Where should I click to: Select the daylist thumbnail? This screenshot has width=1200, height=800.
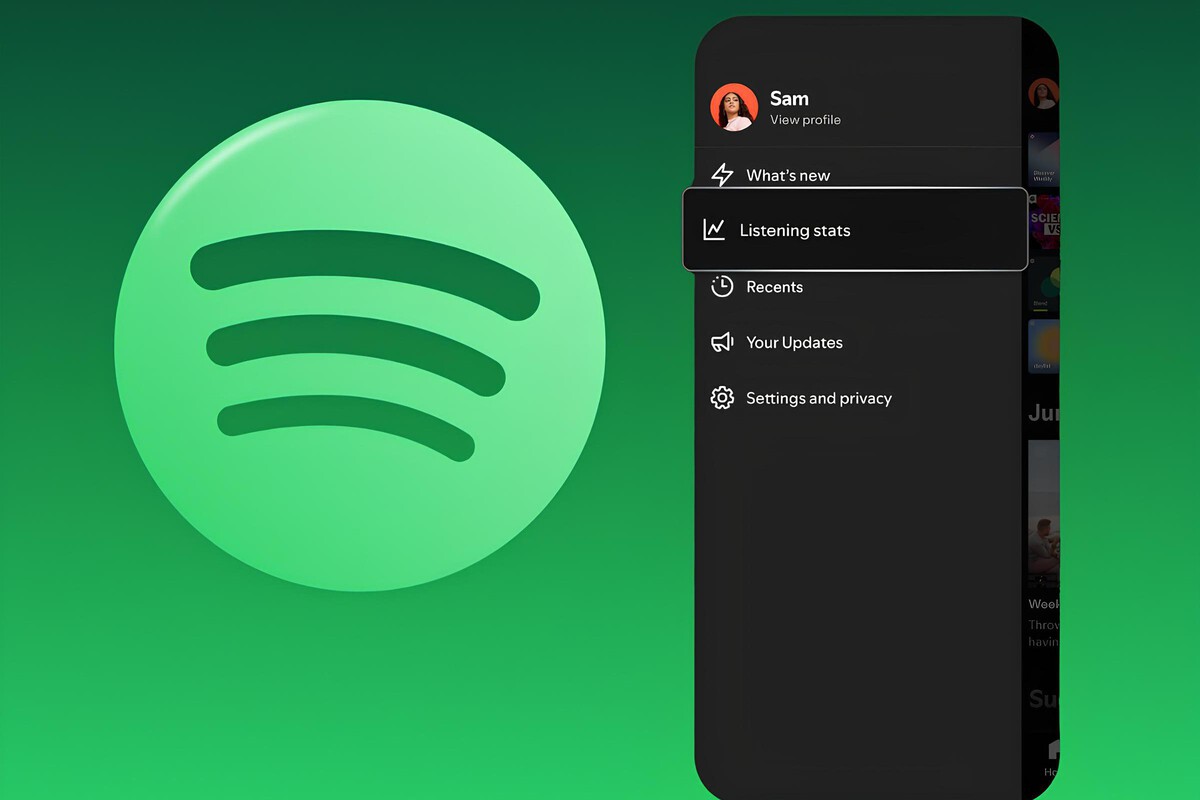click(1044, 347)
